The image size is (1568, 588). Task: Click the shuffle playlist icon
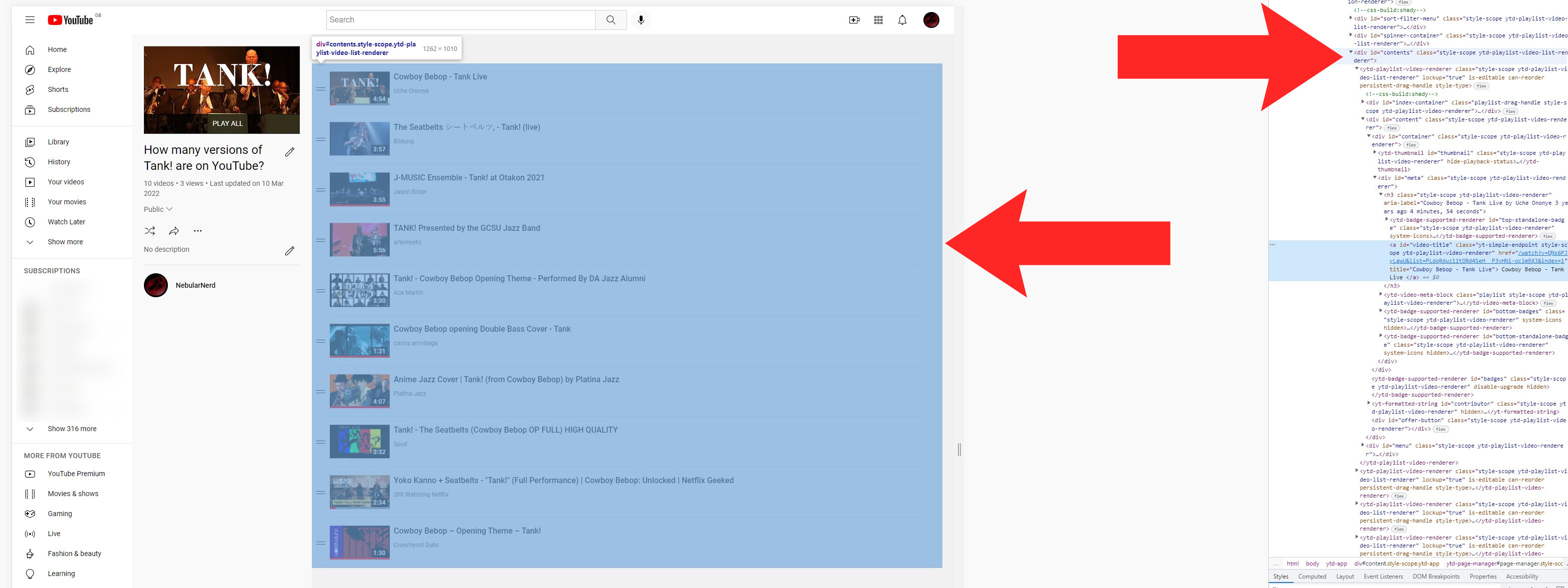150,231
